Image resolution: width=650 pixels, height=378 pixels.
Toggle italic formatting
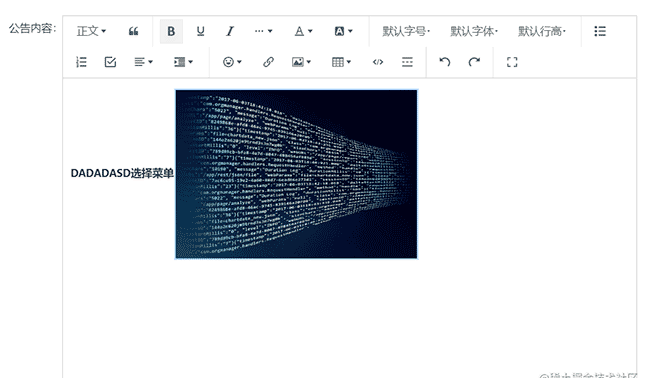coord(230,31)
